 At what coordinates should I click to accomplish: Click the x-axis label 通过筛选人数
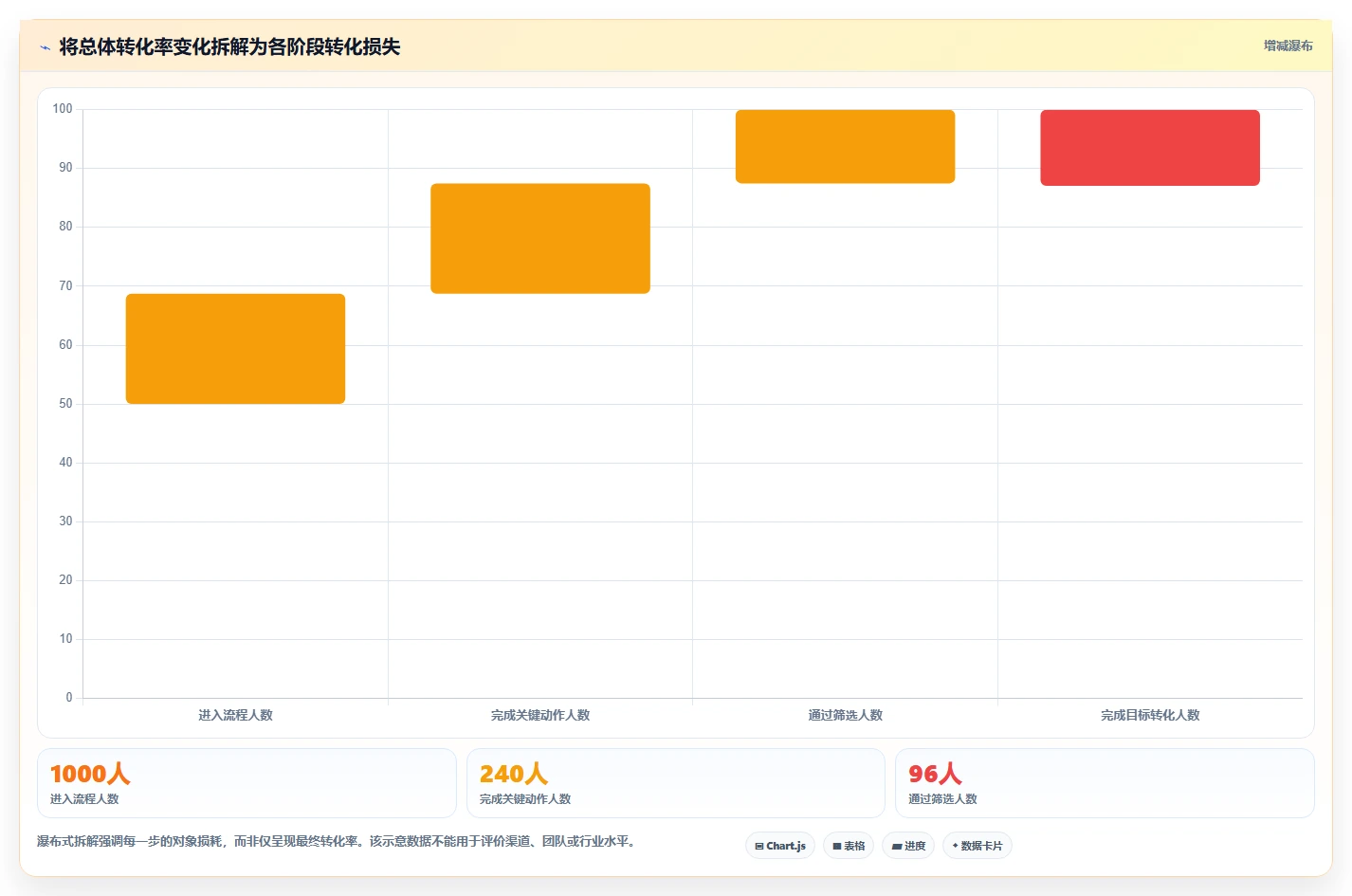click(845, 715)
